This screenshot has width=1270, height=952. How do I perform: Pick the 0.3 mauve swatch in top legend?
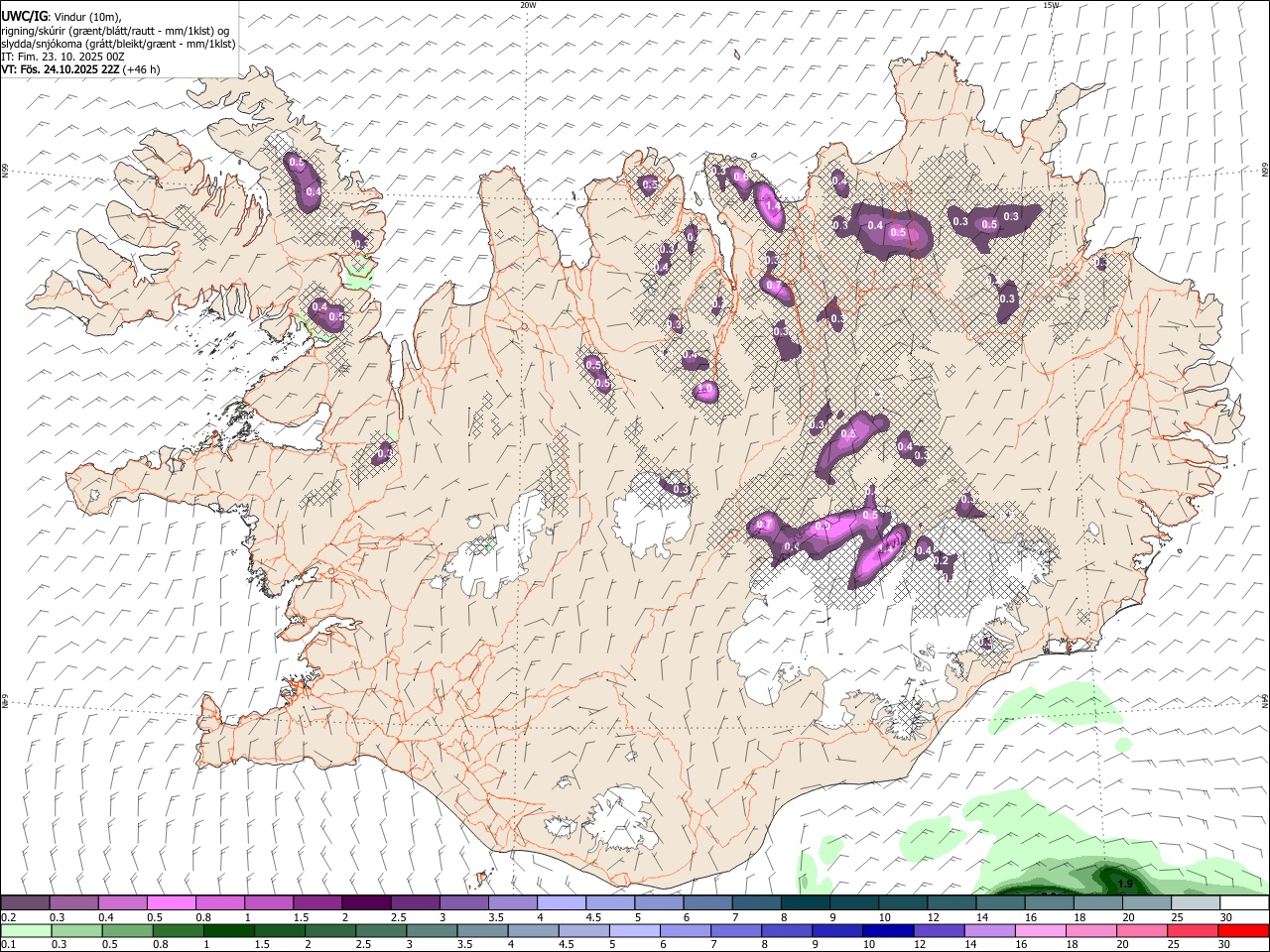tap(73, 903)
